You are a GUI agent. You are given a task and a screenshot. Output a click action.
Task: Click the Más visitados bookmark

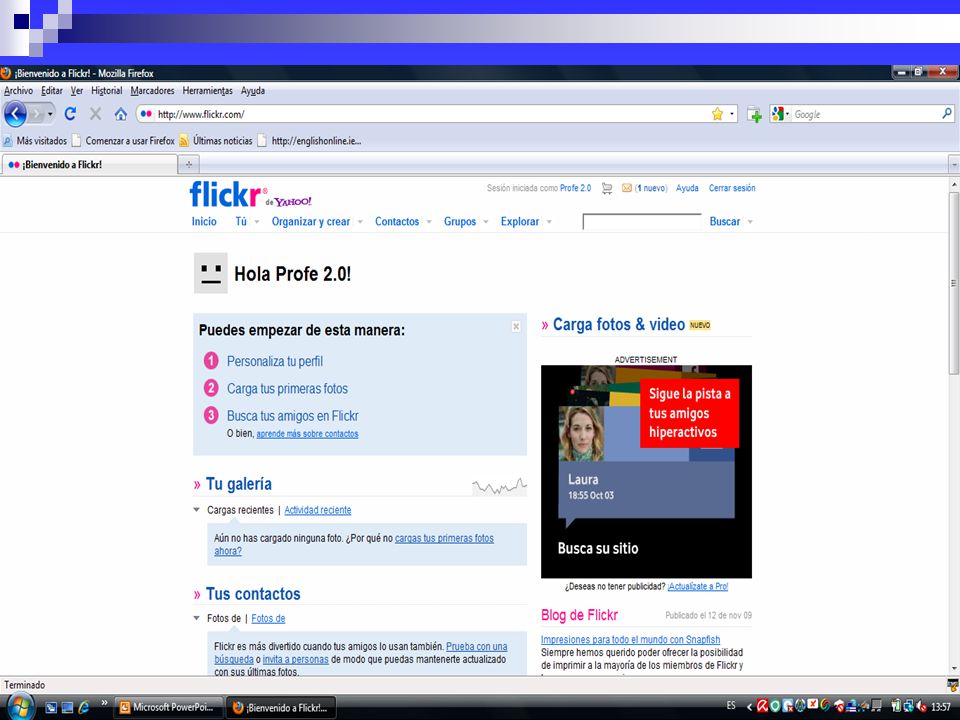click(x=36, y=141)
